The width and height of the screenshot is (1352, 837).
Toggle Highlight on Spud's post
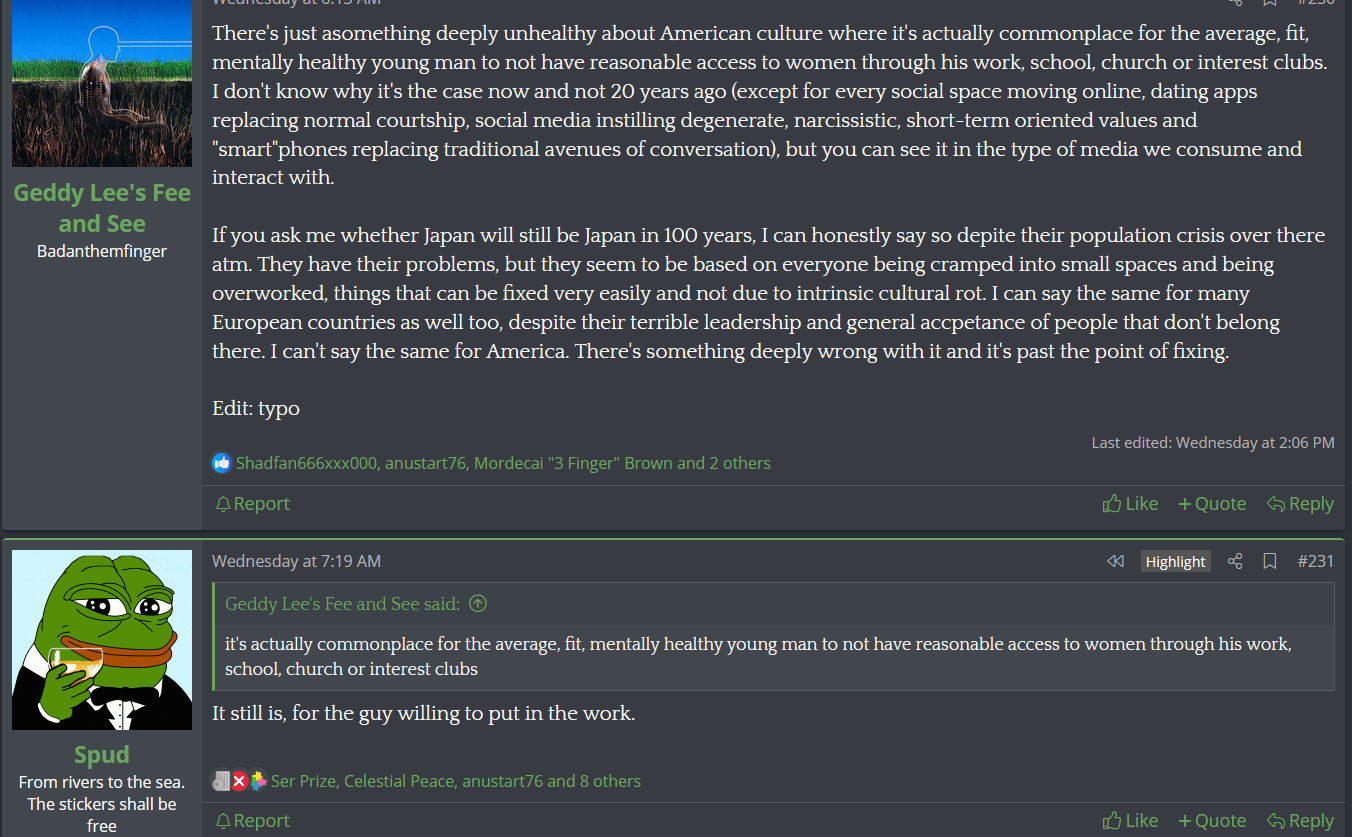pyautogui.click(x=1175, y=561)
